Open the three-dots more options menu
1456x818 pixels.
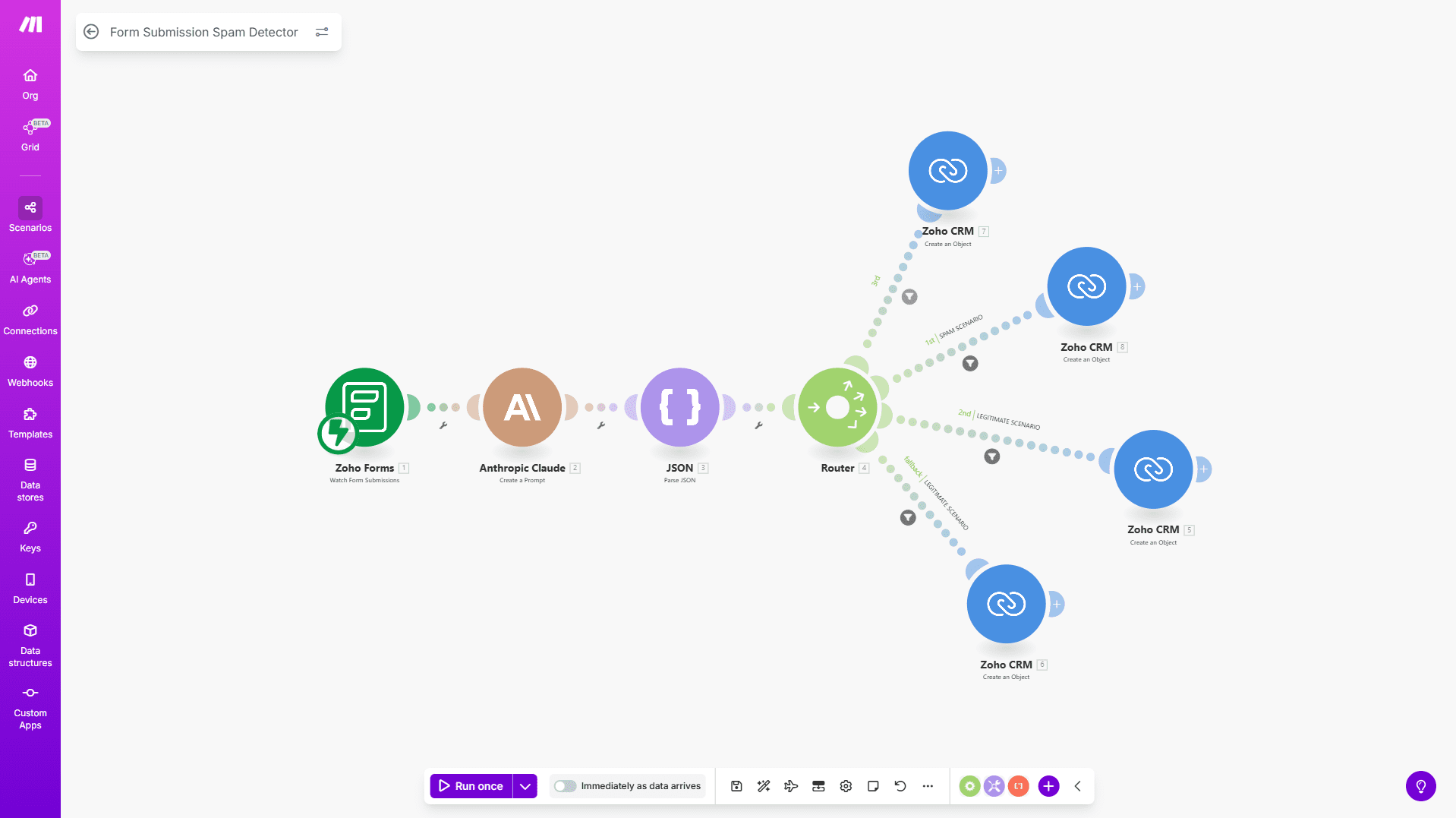pyautogui.click(x=928, y=786)
